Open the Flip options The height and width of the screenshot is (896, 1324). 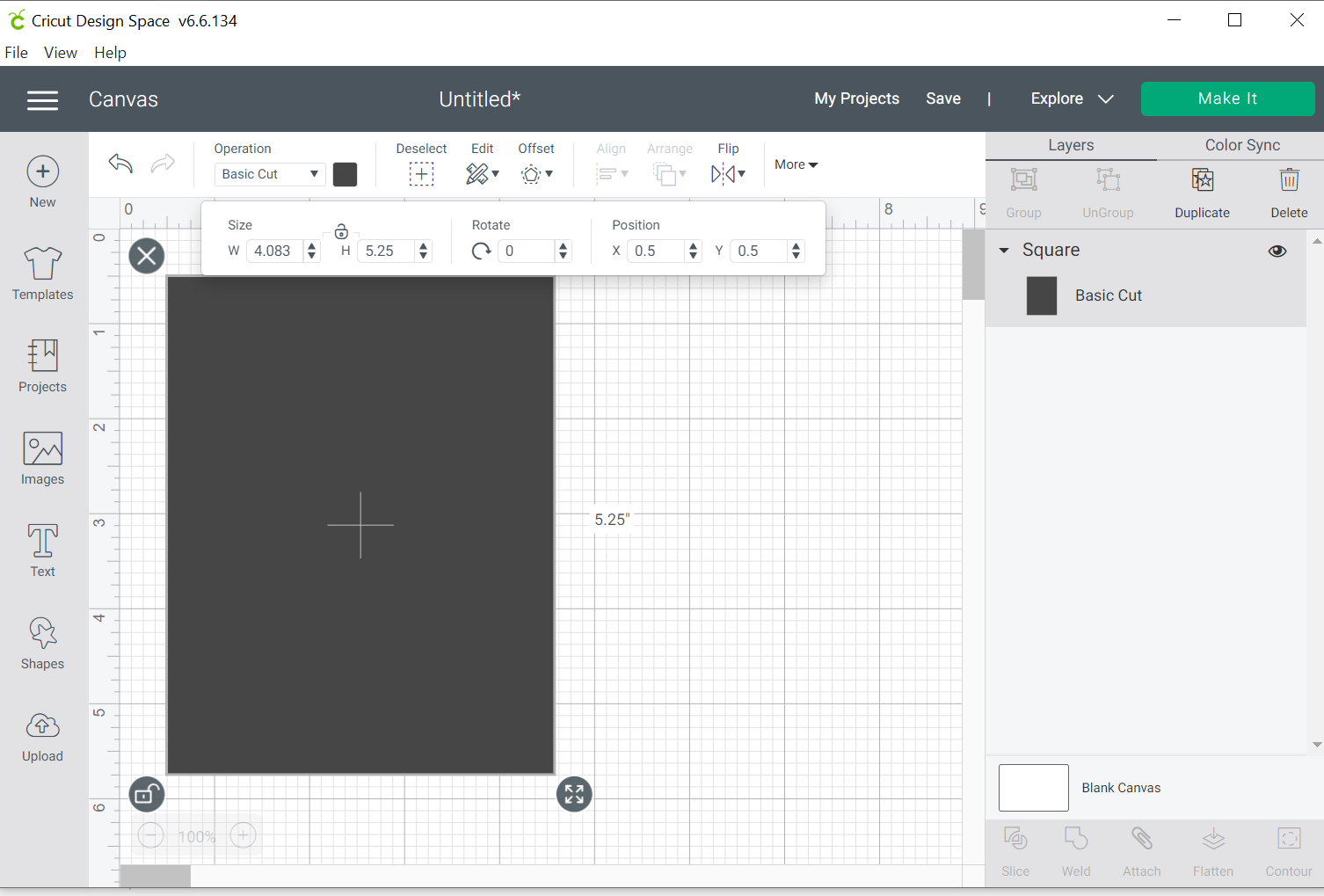[728, 164]
